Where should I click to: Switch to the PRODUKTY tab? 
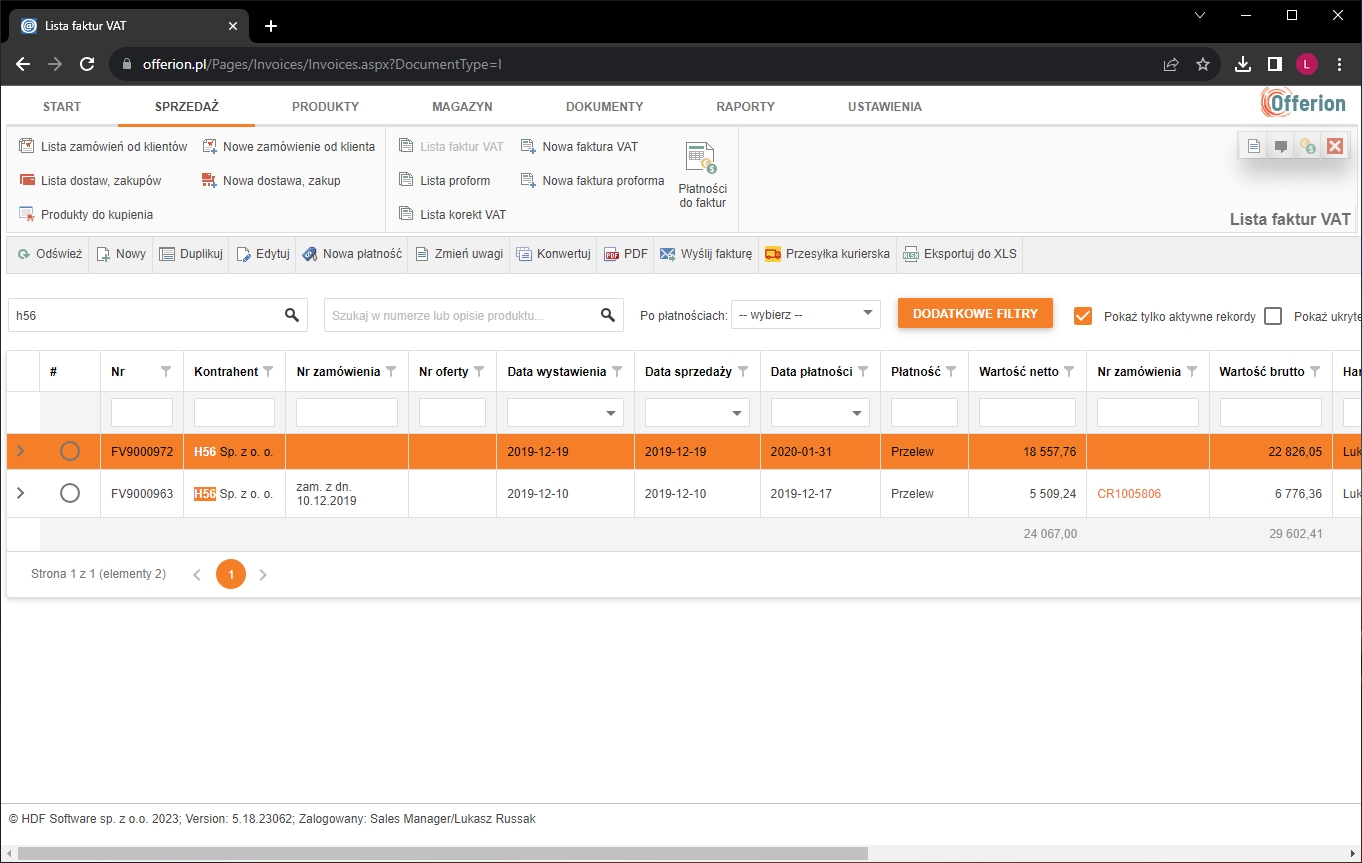(x=325, y=106)
